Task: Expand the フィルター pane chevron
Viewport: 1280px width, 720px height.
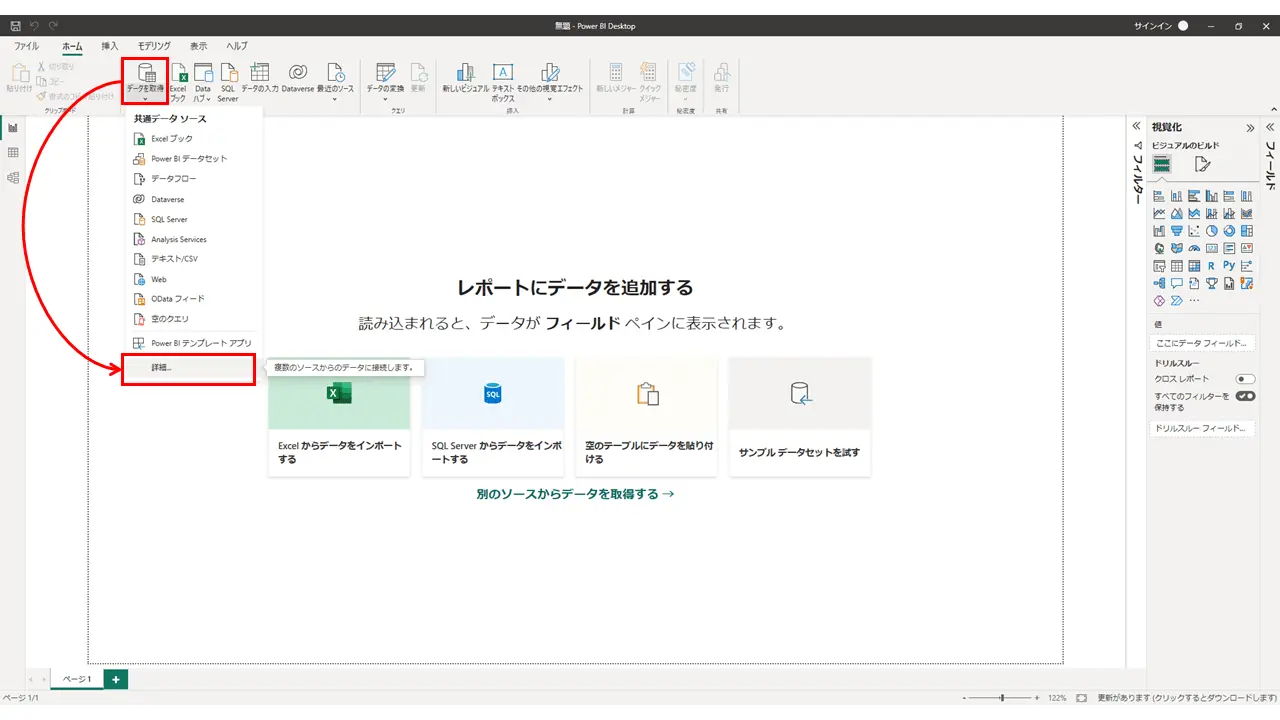Action: pos(1136,127)
